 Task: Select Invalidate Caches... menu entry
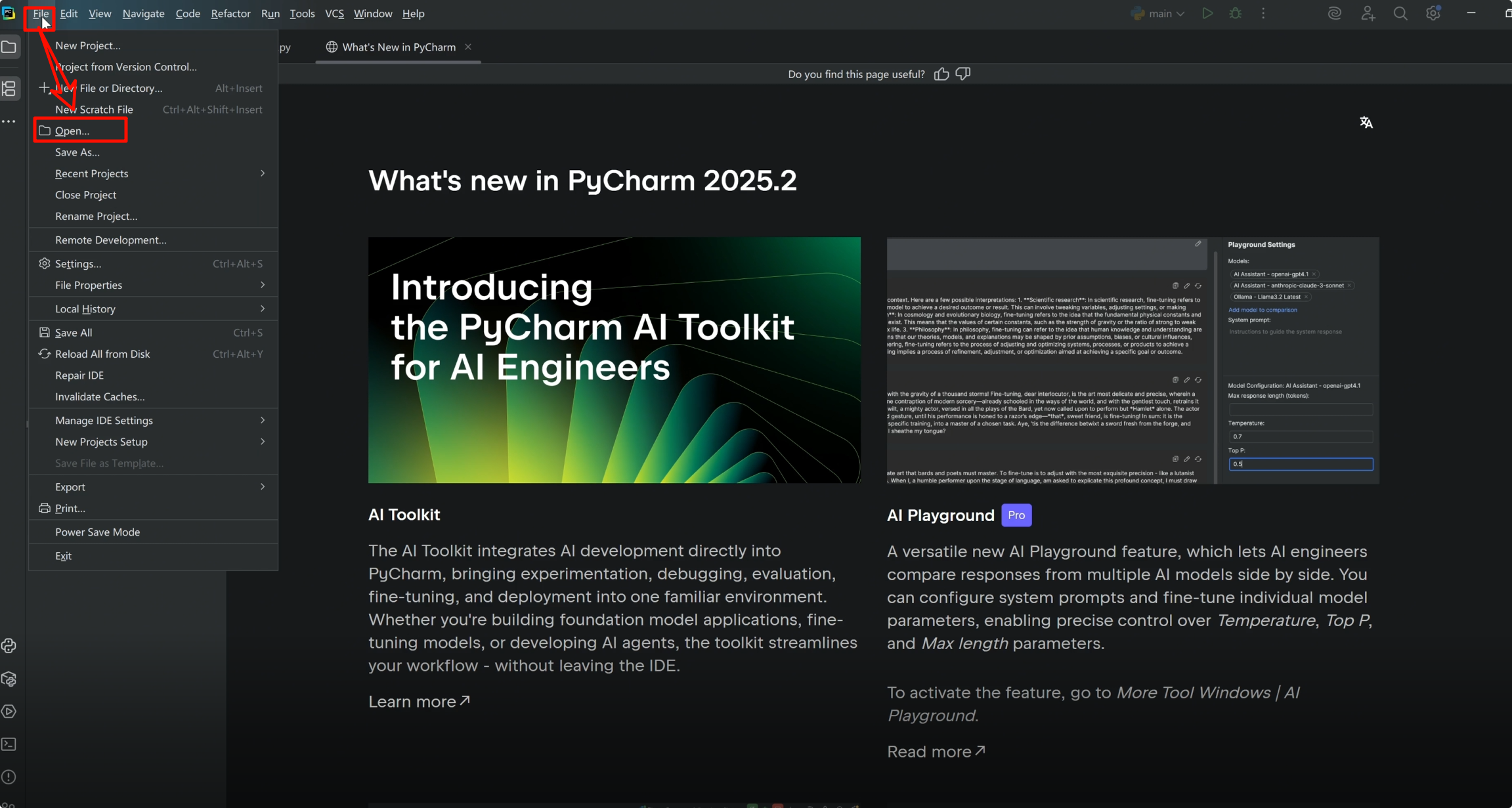click(153, 396)
